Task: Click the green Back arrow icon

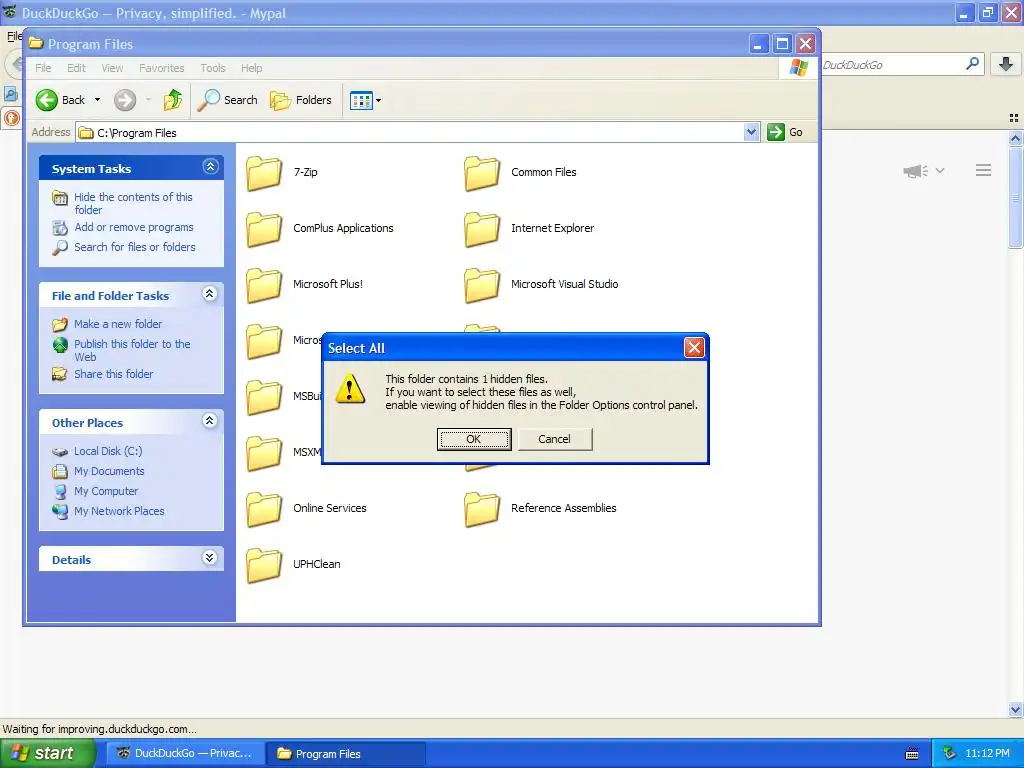Action: point(46,100)
